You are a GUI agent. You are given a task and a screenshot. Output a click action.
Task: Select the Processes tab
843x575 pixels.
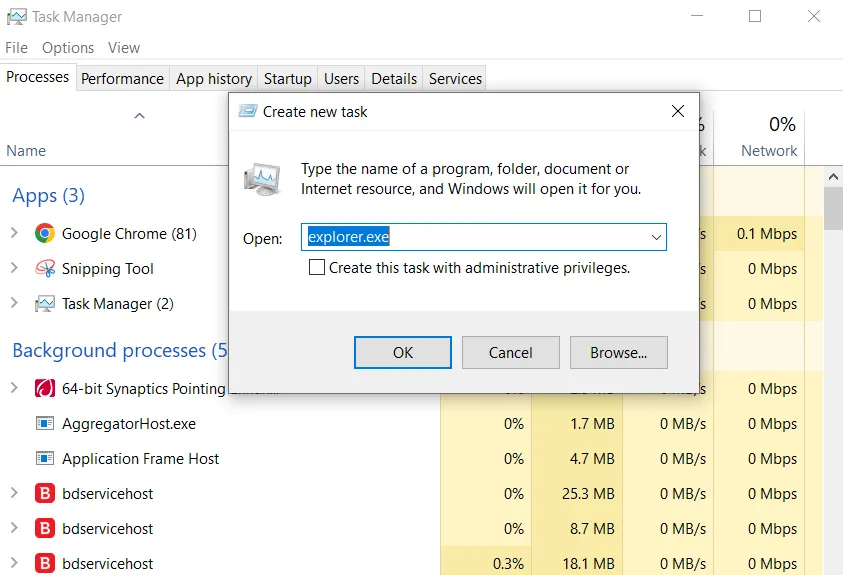38,77
